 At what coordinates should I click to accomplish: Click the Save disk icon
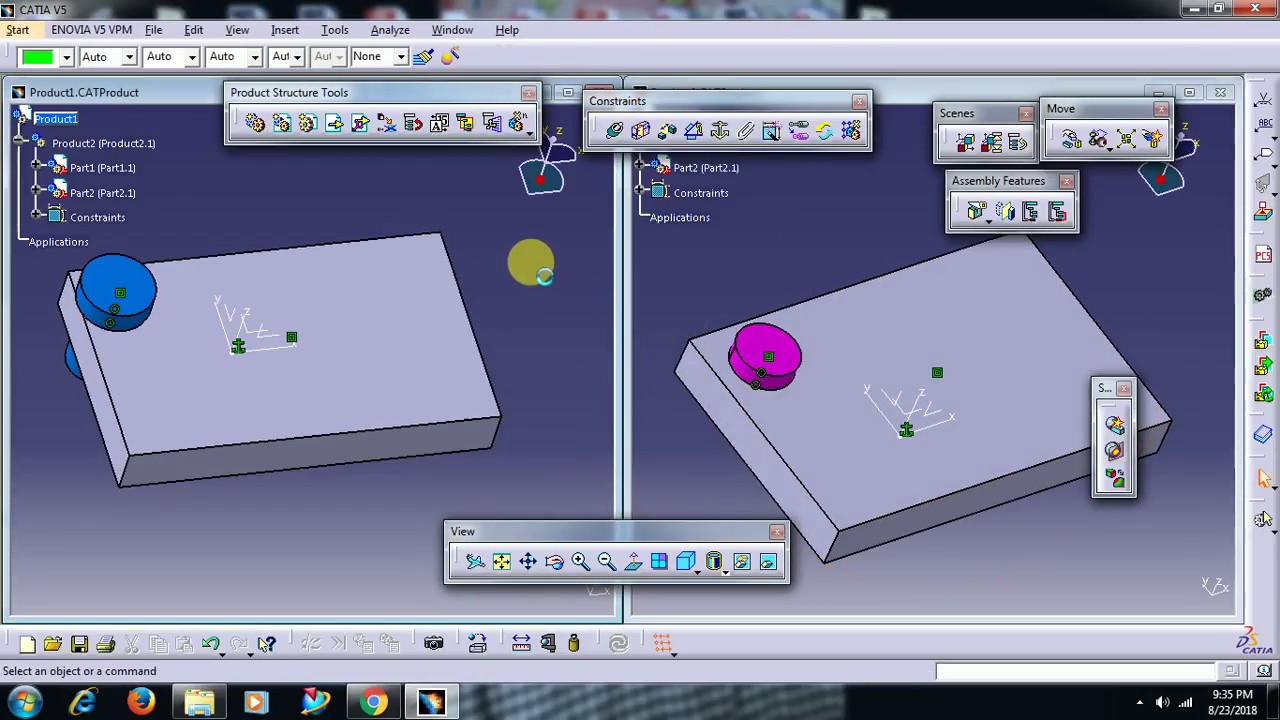(79, 644)
